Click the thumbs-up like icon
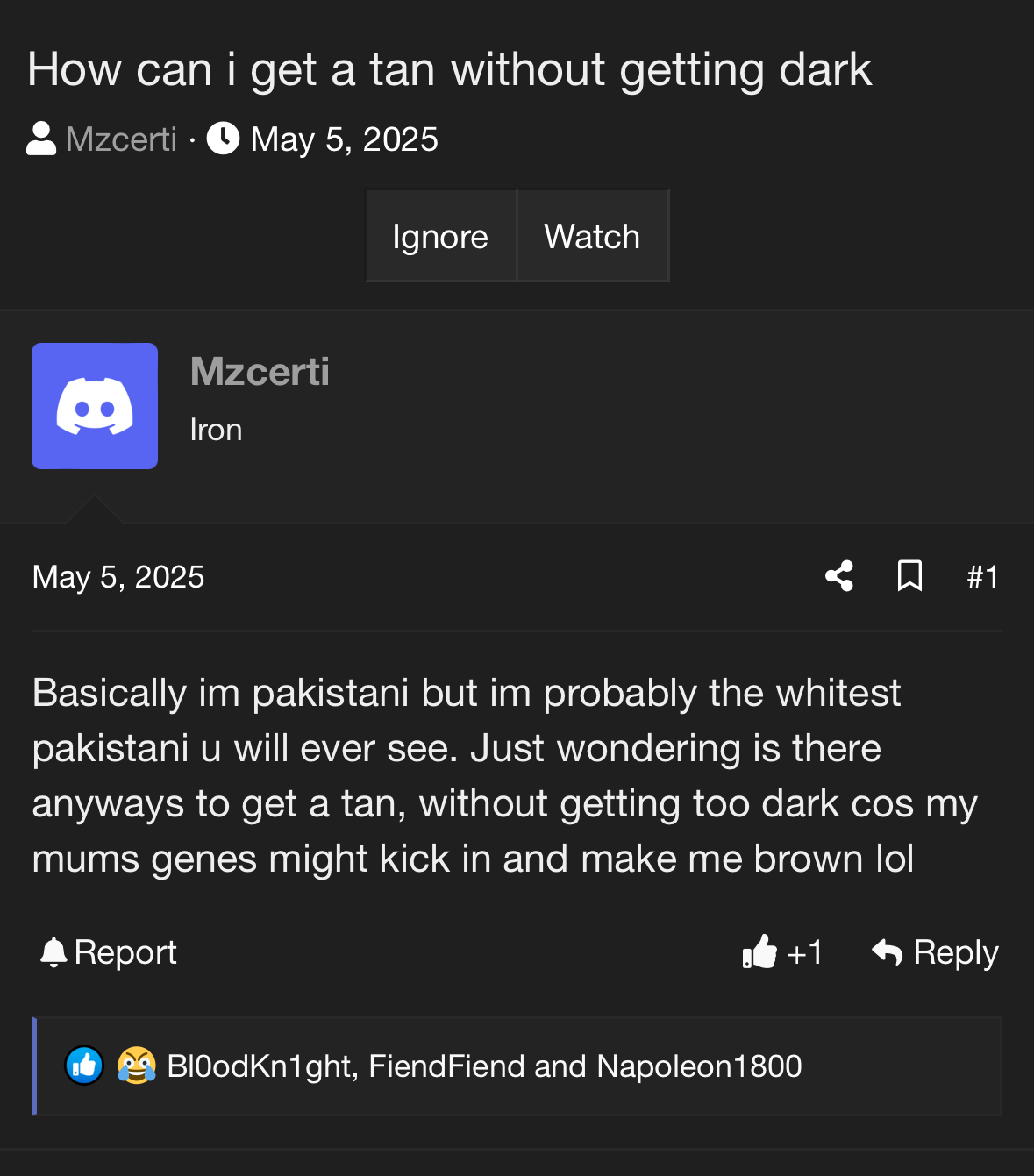The image size is (1034, 1176). (x=759, y=951)
